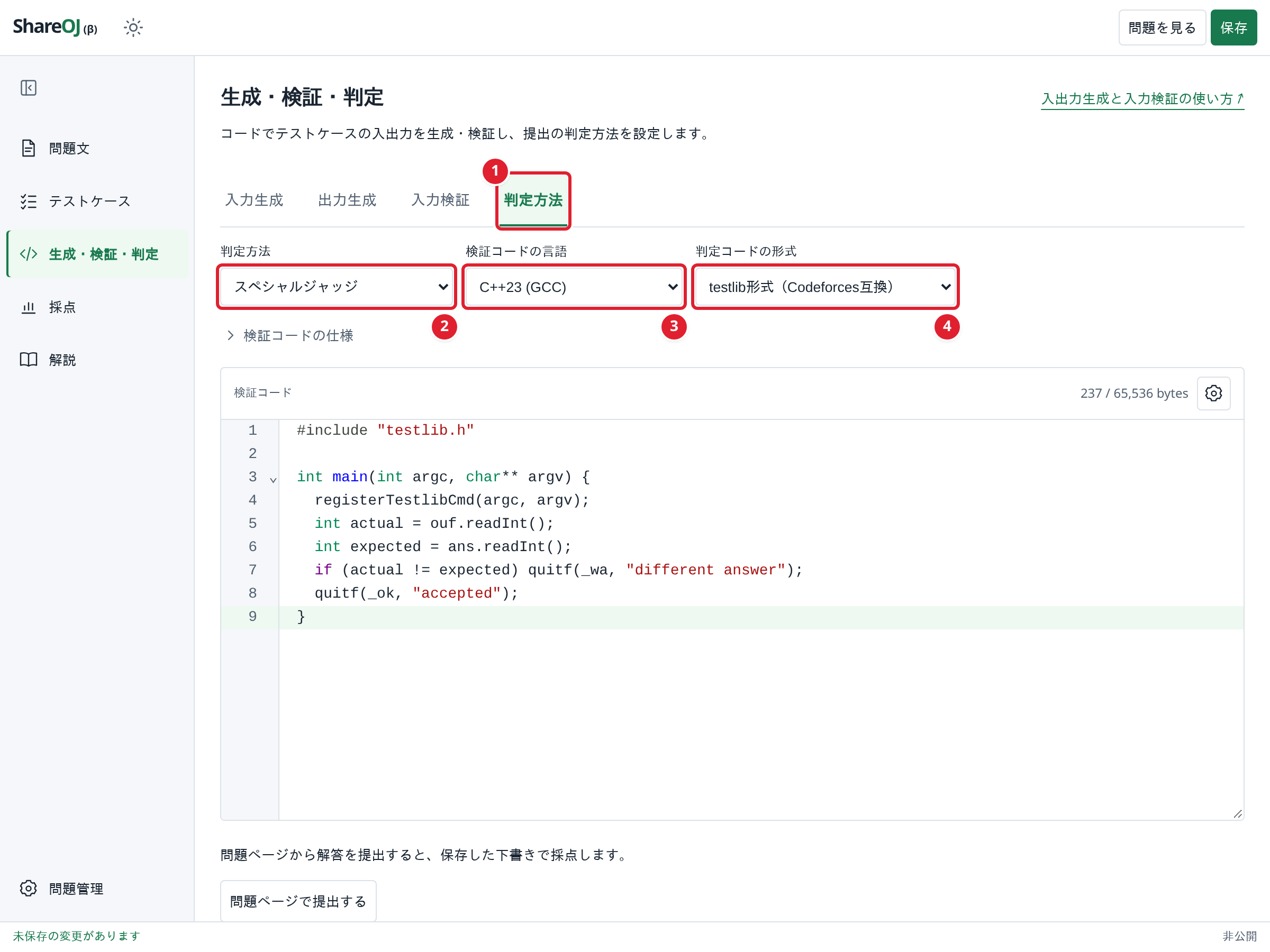The width and height of the screenshot is (1270, 952).
Task: Collapse the sidebar with the panel icon
Action: pos(28,88)
